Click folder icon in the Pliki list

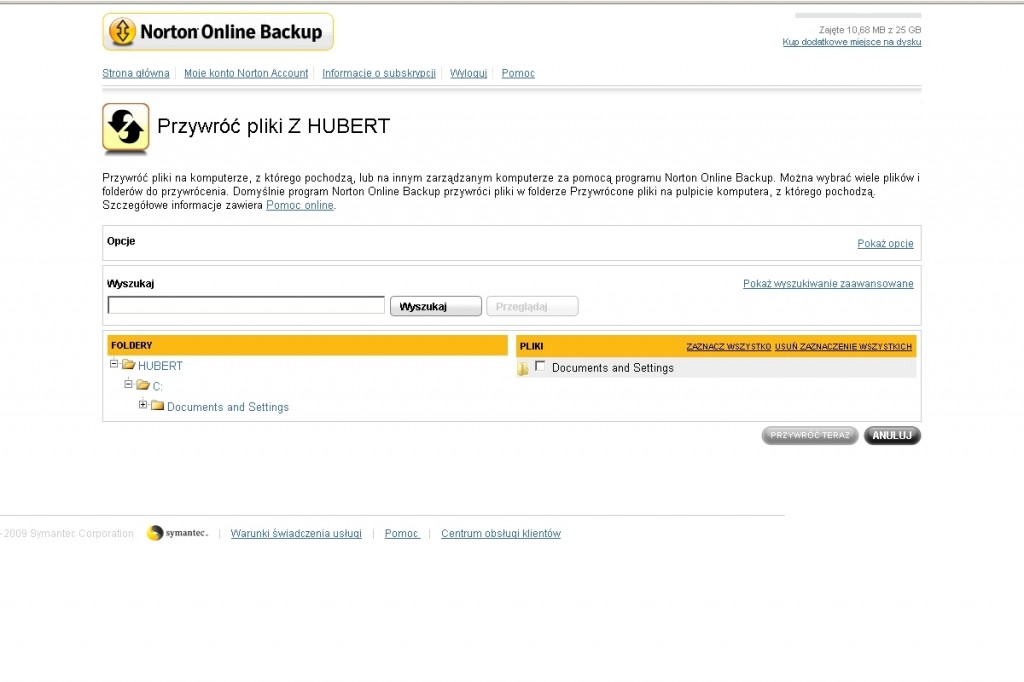pos(522,369)
